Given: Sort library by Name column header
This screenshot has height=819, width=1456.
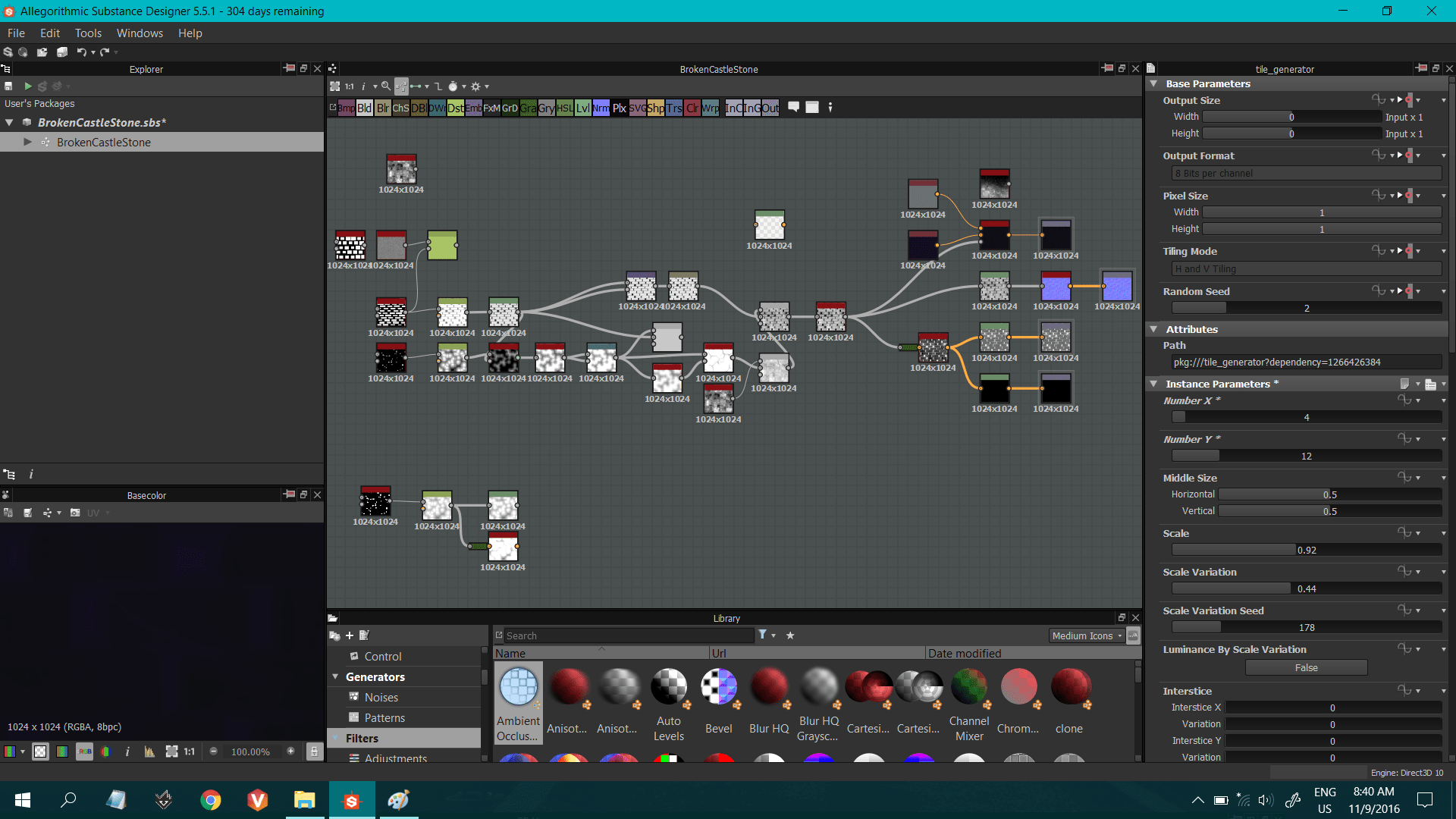Looking at the screenshot, I should point(601,653).
